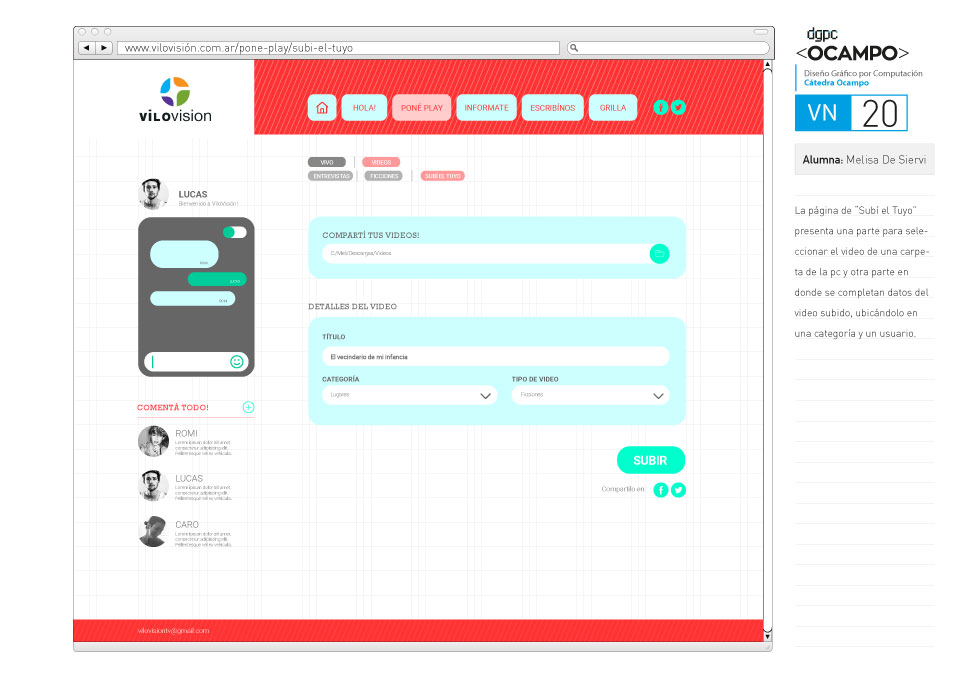Image resolution: width=960 pixels, height=678 pixels.
Task: Open the CATEGORÍA dropdown showing Lugares
Action: click(x=408, y=395)
